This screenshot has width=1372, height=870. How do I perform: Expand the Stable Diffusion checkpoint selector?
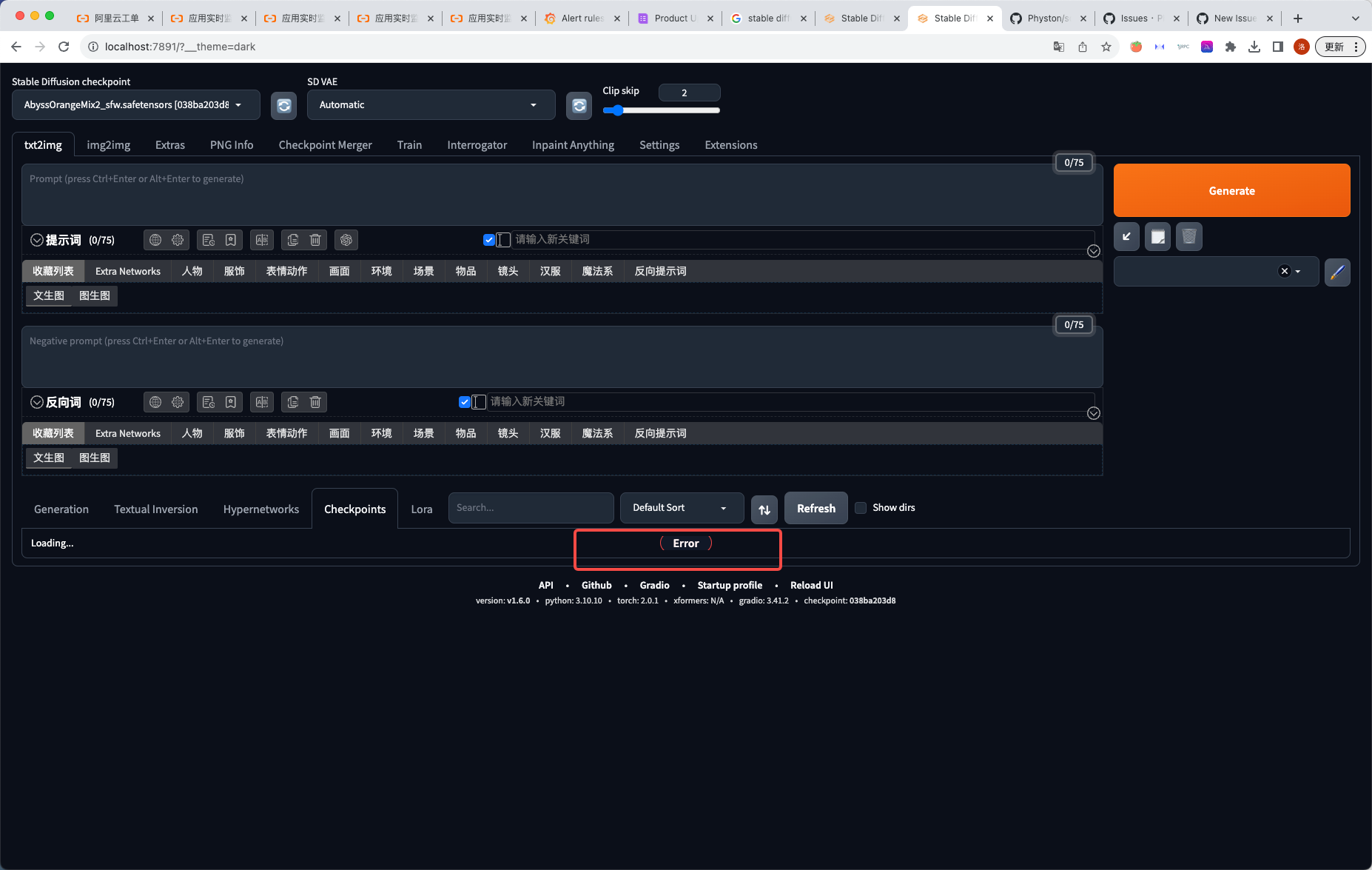pos(135,104)
